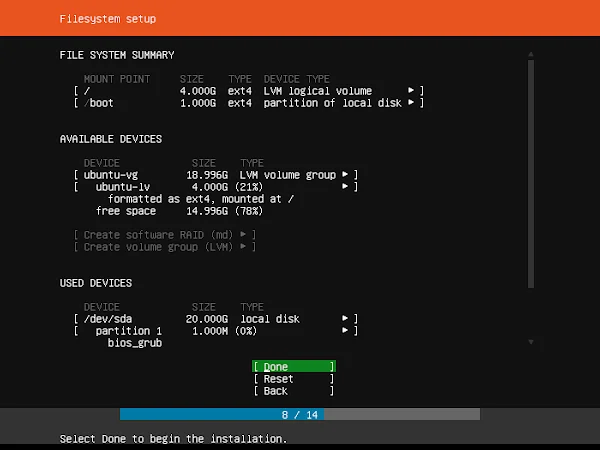This screenshot has height=450, width=600.
Task: Click 'LVM volume group' type text
Action: pos(287,175)
